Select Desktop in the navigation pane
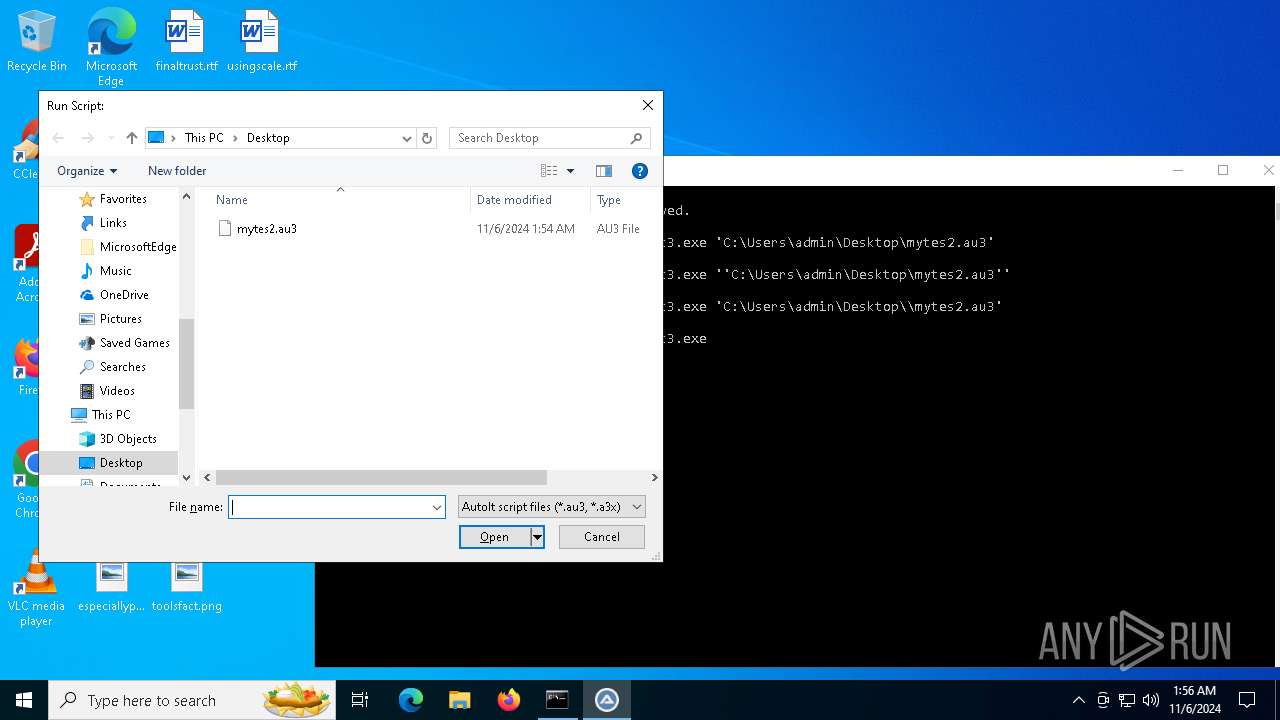This screenshot has height=720, width=1280. click(121, 463)
